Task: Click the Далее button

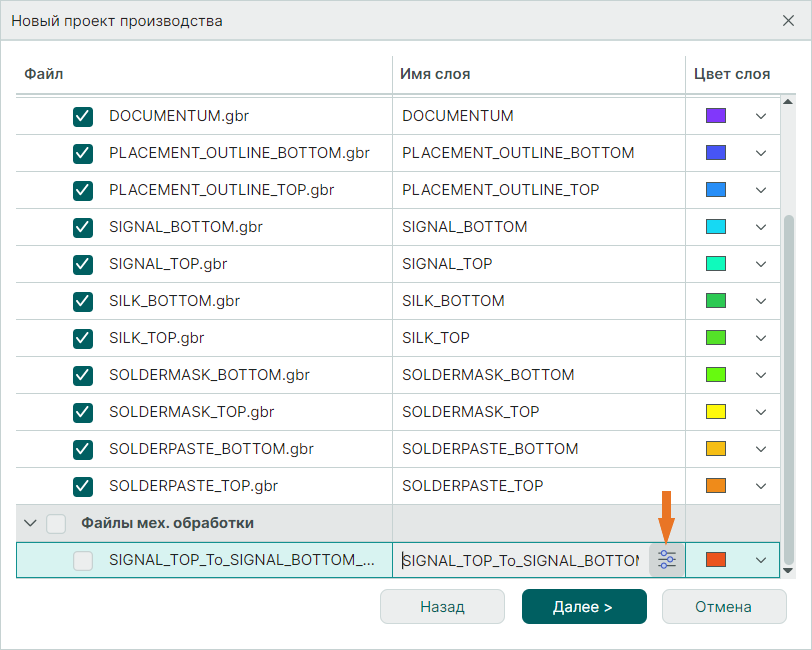Action: [584, 607]
